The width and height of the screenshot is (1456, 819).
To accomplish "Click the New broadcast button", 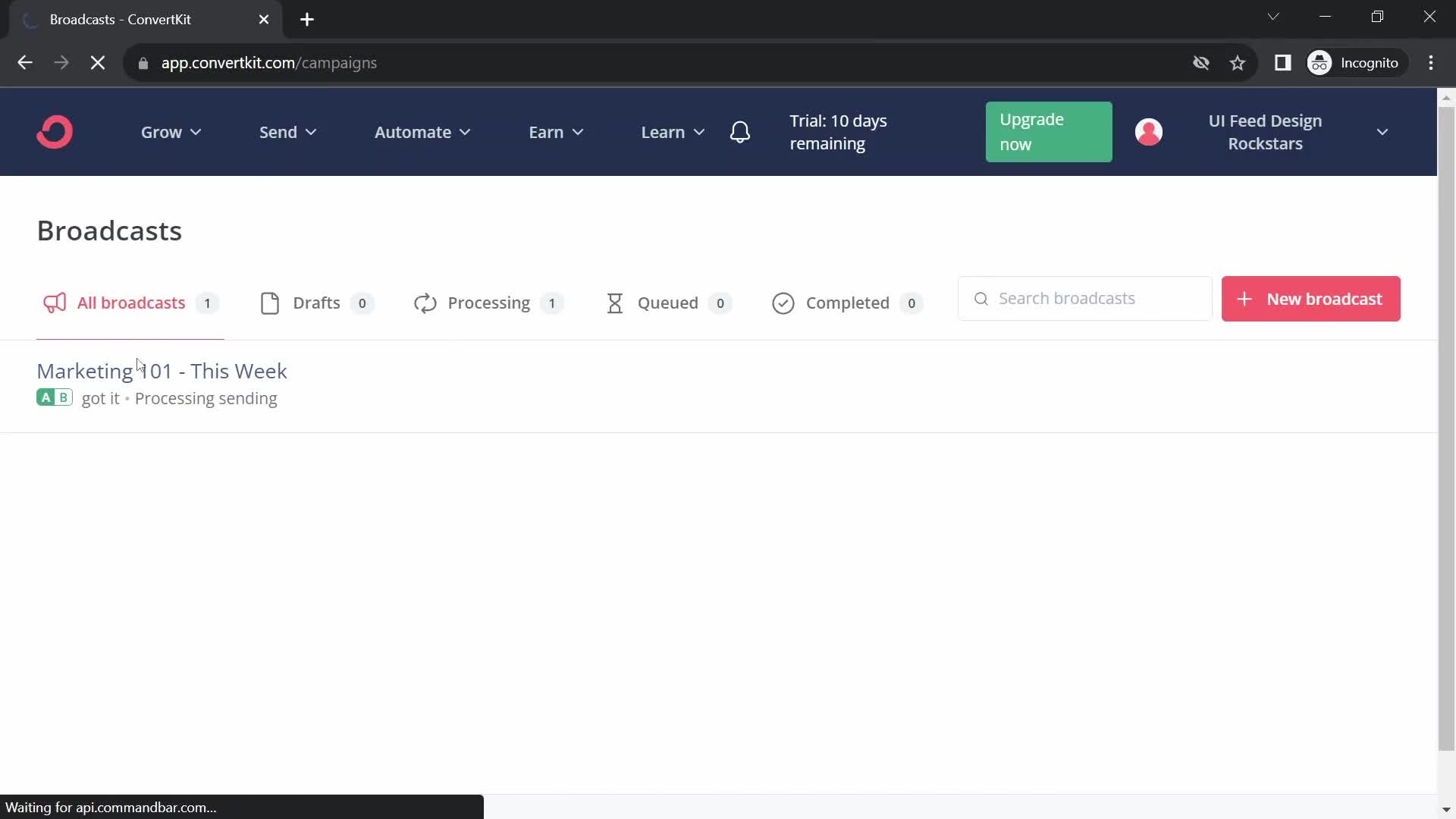I will point(1311,298).
